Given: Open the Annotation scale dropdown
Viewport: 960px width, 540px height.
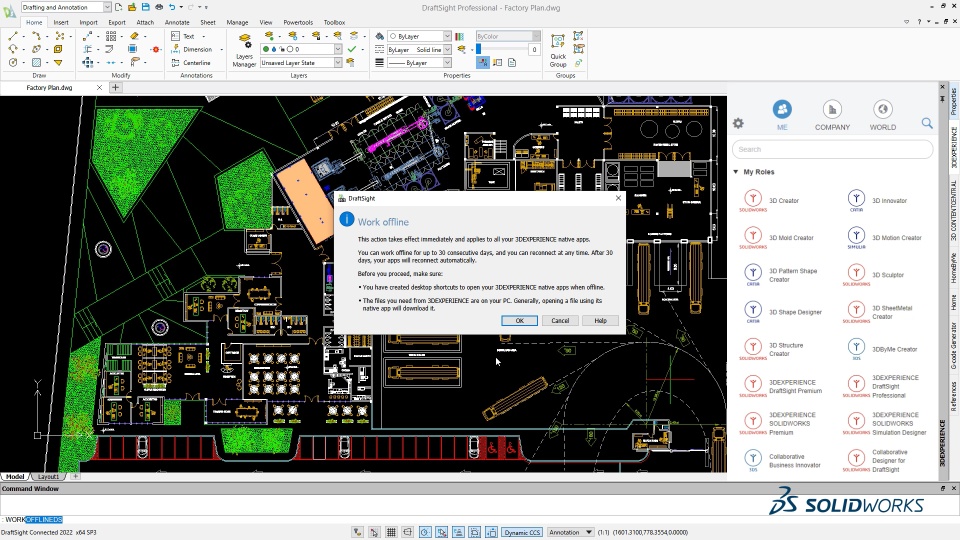Looking at the screenshot, I should click(570, 532).
